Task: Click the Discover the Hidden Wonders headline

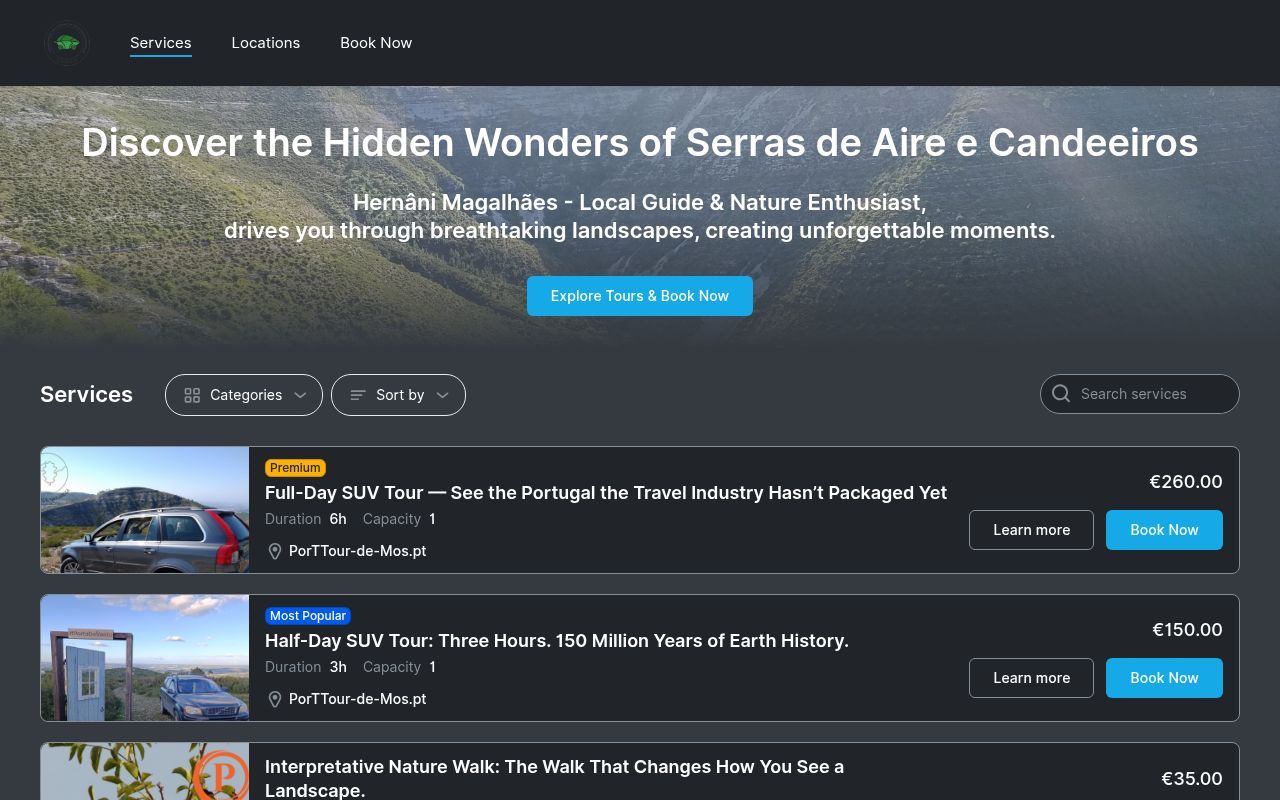Action: (640, 142)
